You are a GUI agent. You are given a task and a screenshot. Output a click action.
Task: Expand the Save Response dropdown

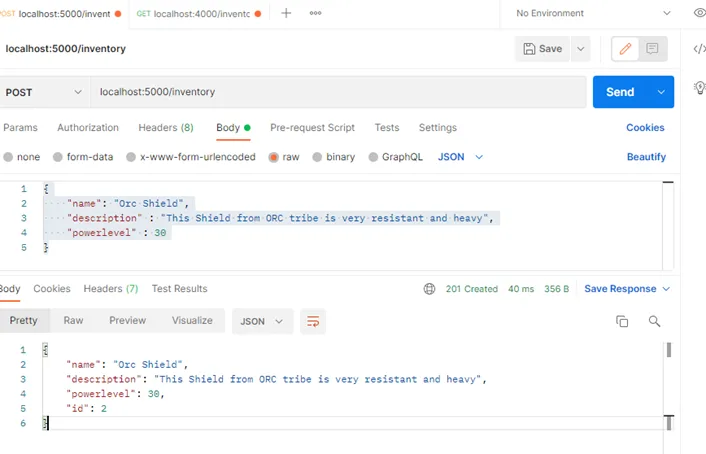pos(627,289)
